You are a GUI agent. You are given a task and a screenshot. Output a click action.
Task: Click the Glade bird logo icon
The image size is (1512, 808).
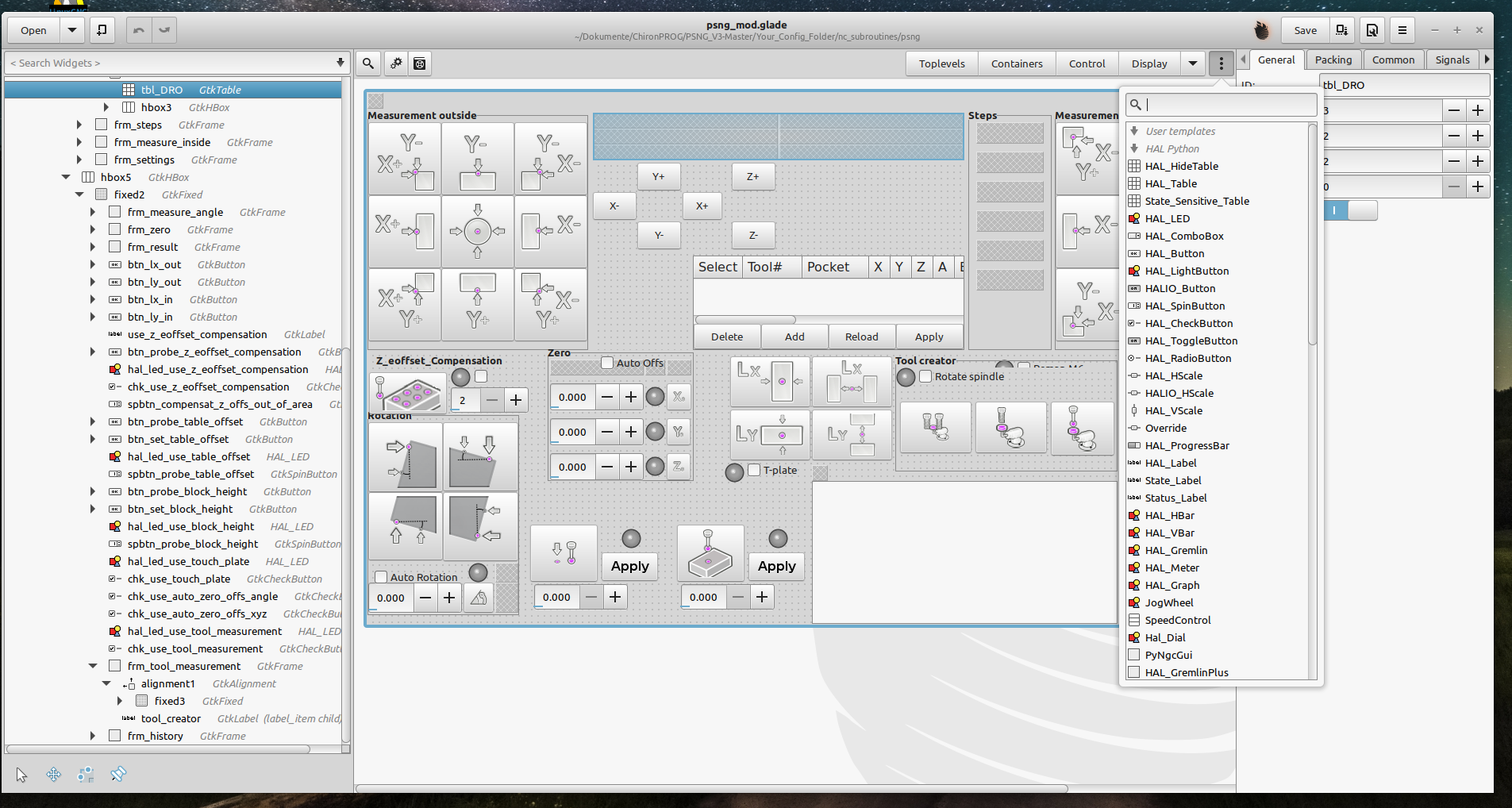tap(1262, 30)
